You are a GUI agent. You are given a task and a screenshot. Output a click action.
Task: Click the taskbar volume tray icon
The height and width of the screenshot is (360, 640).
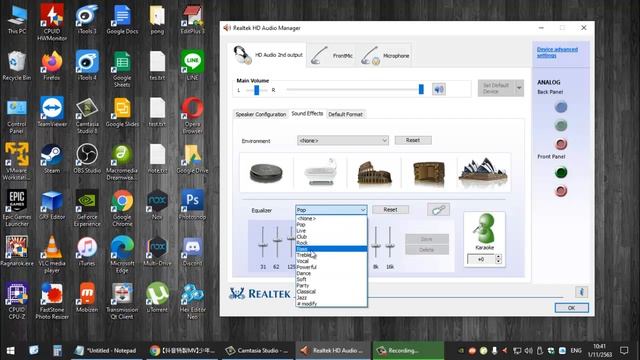point(529,351)
